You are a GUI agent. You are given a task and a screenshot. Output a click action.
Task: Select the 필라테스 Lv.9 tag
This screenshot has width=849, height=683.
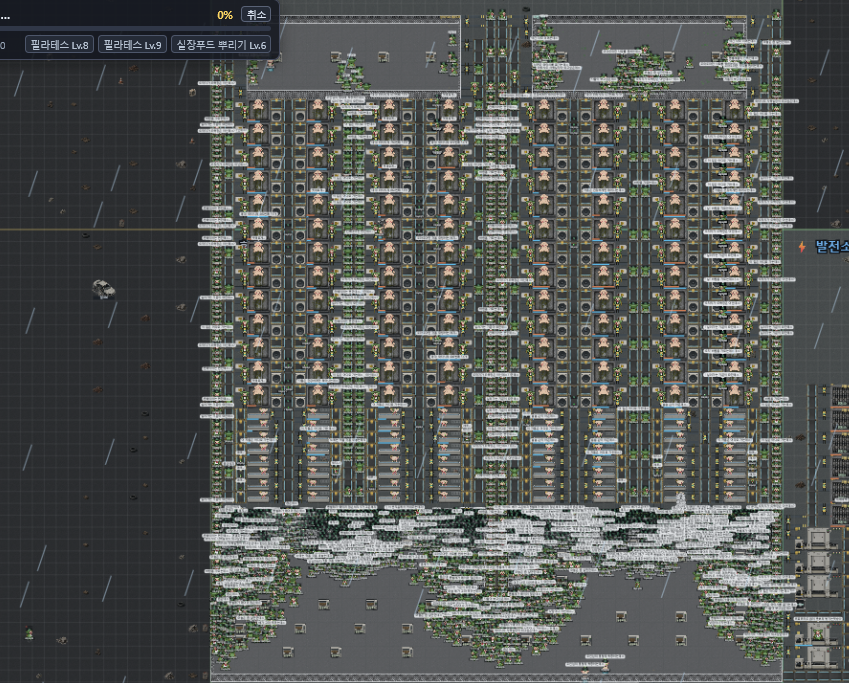(x=132, y=44)
